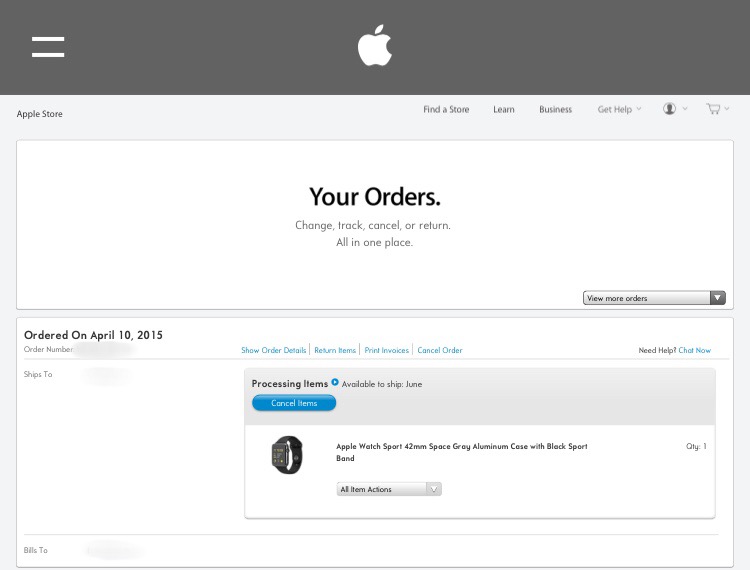The width and height of the screenshot is (750, 570).
Task: Click the Return Items link
Action: coord(335,350)
